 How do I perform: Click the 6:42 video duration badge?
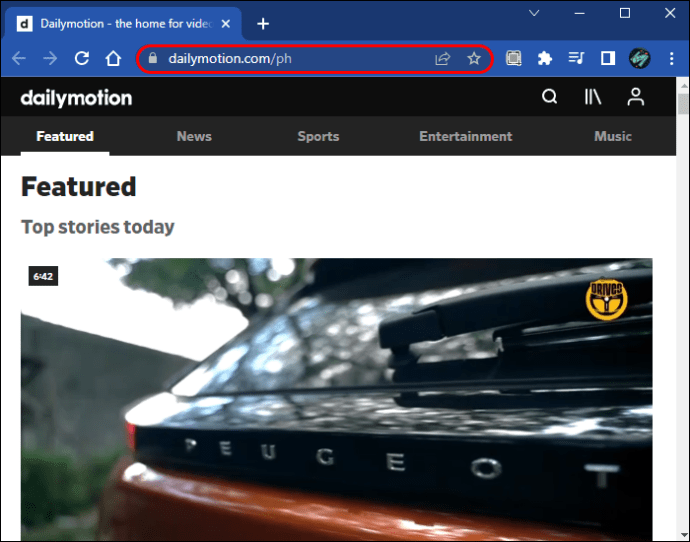43,276
